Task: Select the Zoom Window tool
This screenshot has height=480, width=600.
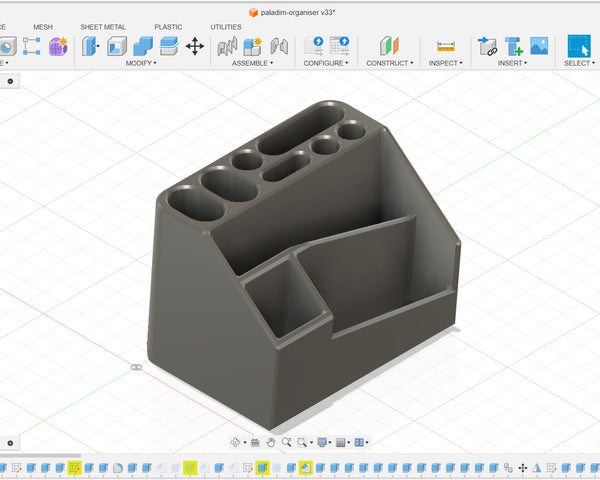Action: (x=302, y=442)
